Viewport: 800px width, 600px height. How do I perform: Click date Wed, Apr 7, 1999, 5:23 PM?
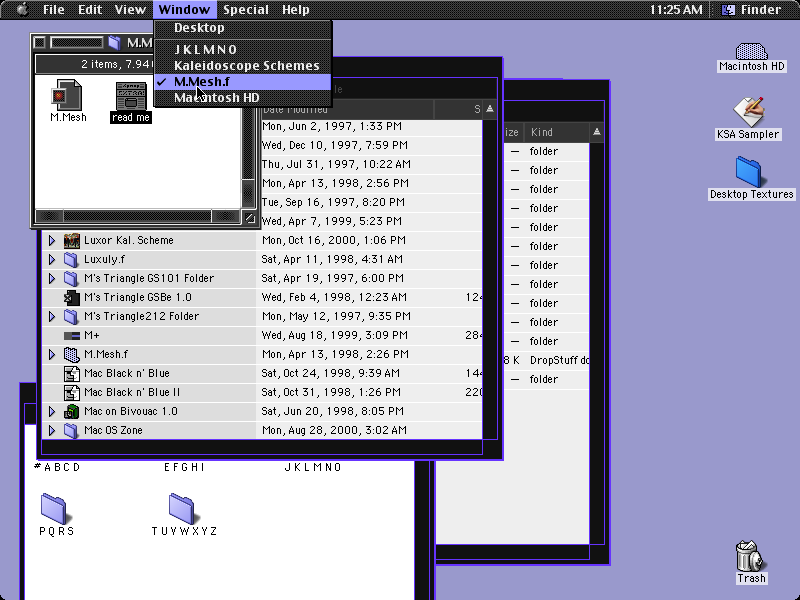pyautogui.click(x=332, y=221)
